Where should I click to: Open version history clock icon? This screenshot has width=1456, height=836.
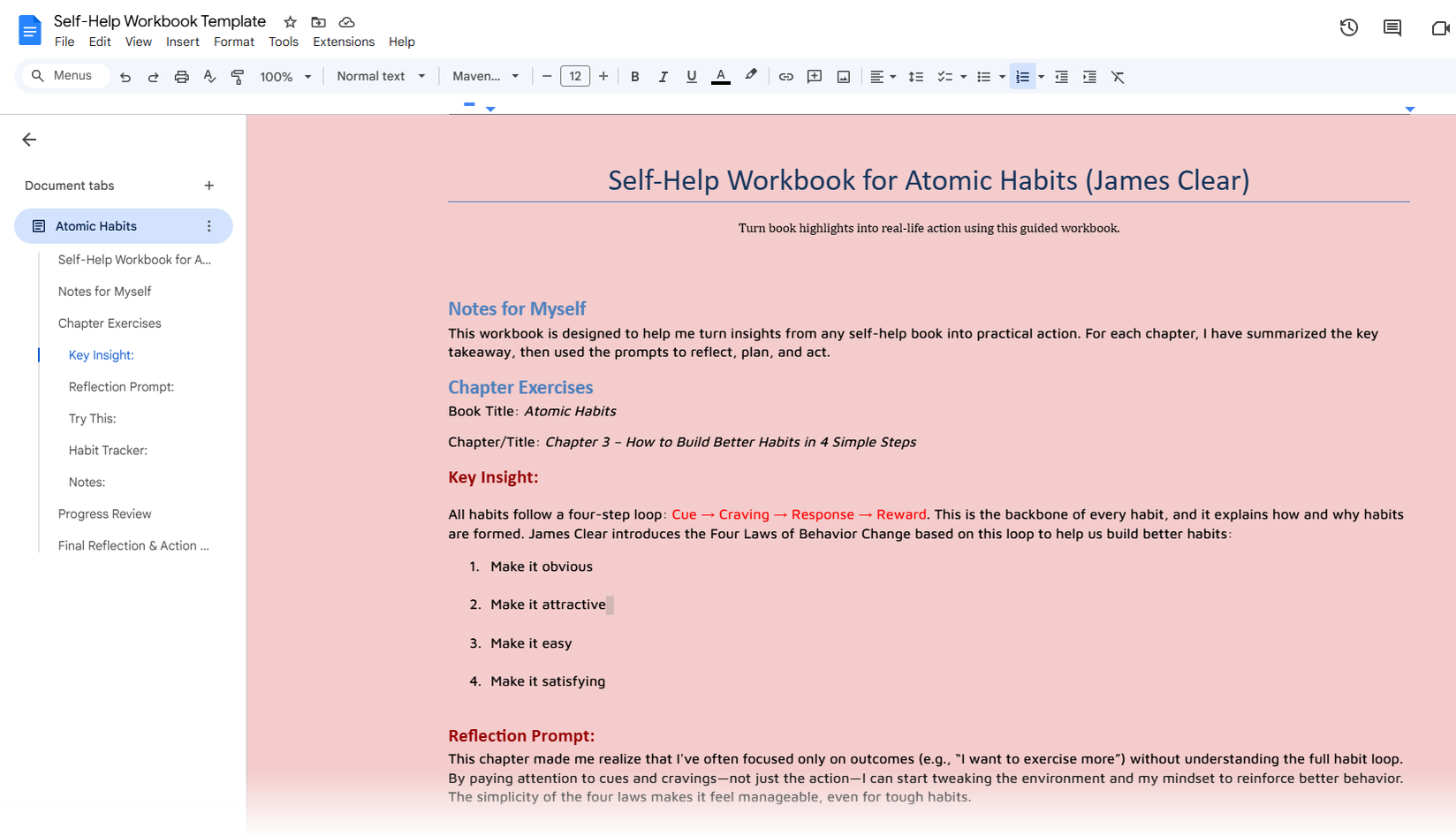(x=1348, y=27)
